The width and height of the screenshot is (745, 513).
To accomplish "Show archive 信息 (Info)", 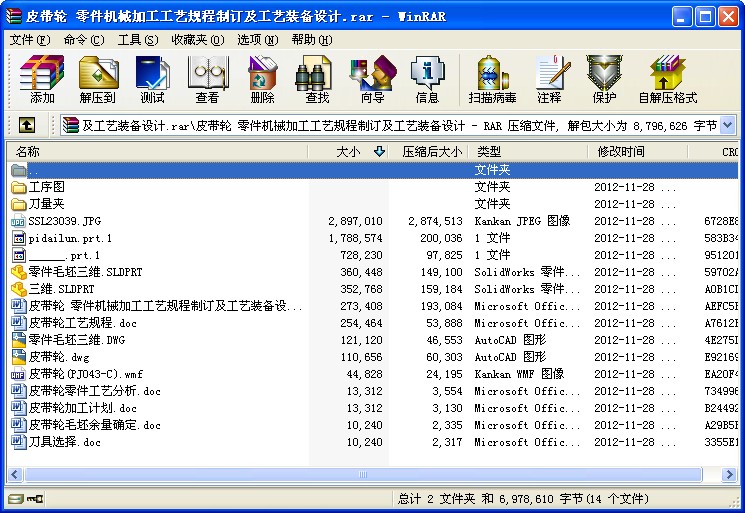I will 427,79.
